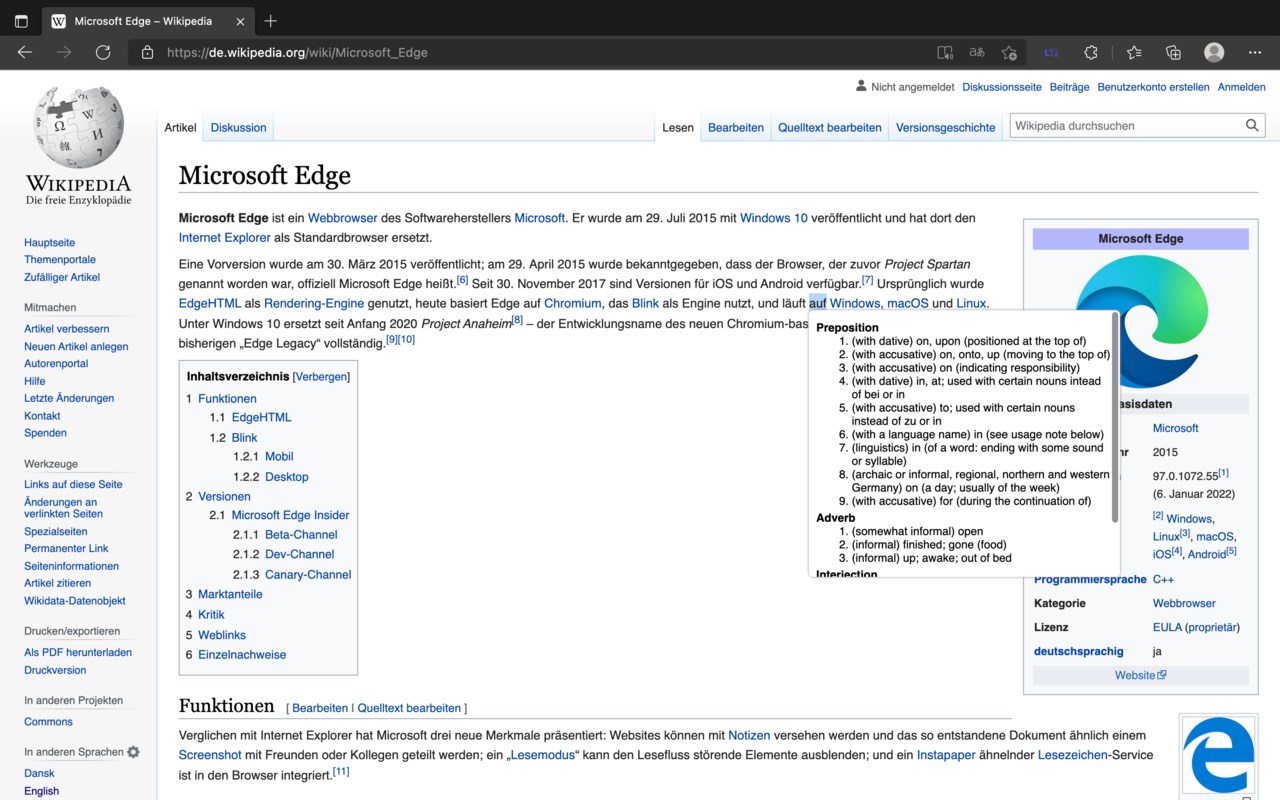Jump to Canary-Channel in contents
The image size is (1280, 800).
tap(308, 574)
